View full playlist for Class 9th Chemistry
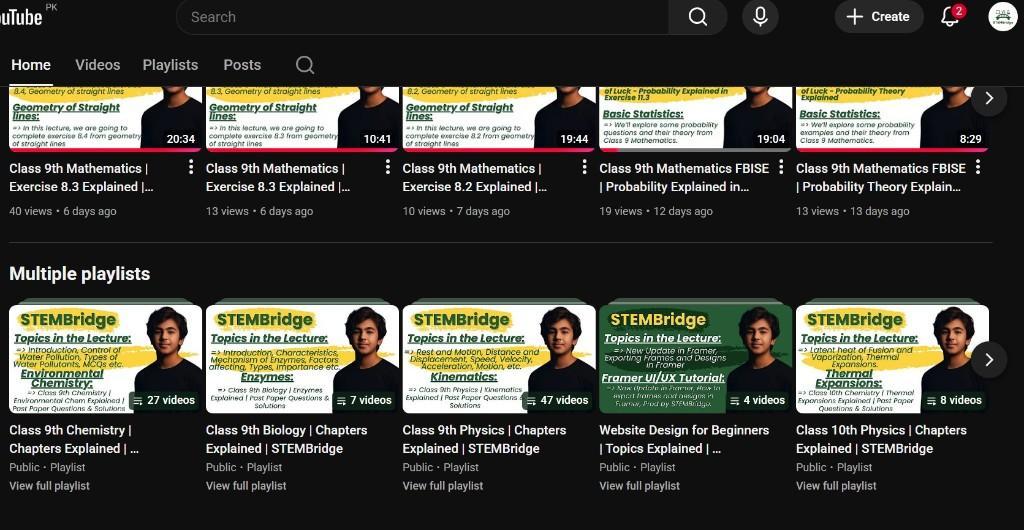The height and width of the screenshot is (530, 1024). coord(50,486)
